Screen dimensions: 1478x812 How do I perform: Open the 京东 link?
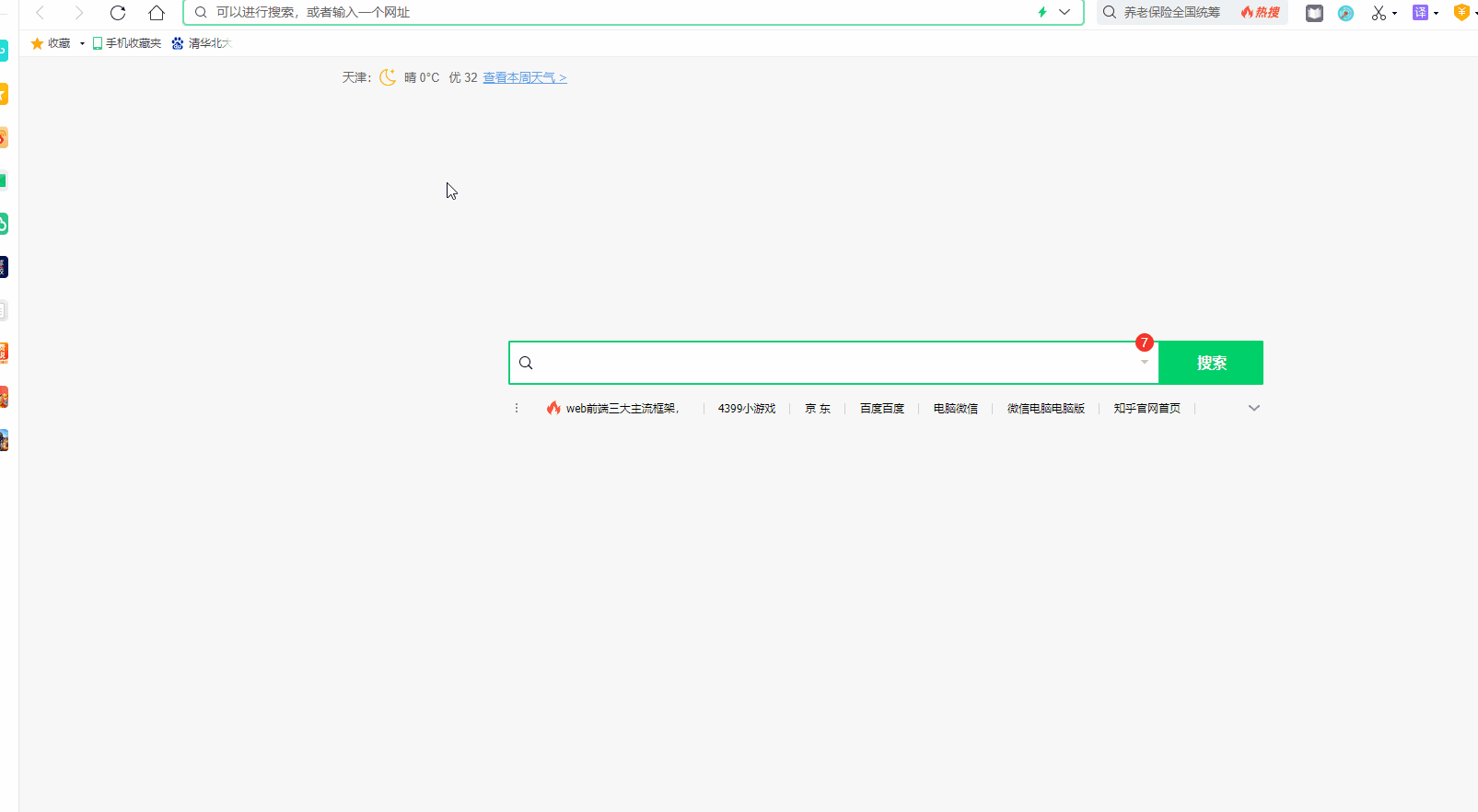pyautogui.click(x=818, y=409)
